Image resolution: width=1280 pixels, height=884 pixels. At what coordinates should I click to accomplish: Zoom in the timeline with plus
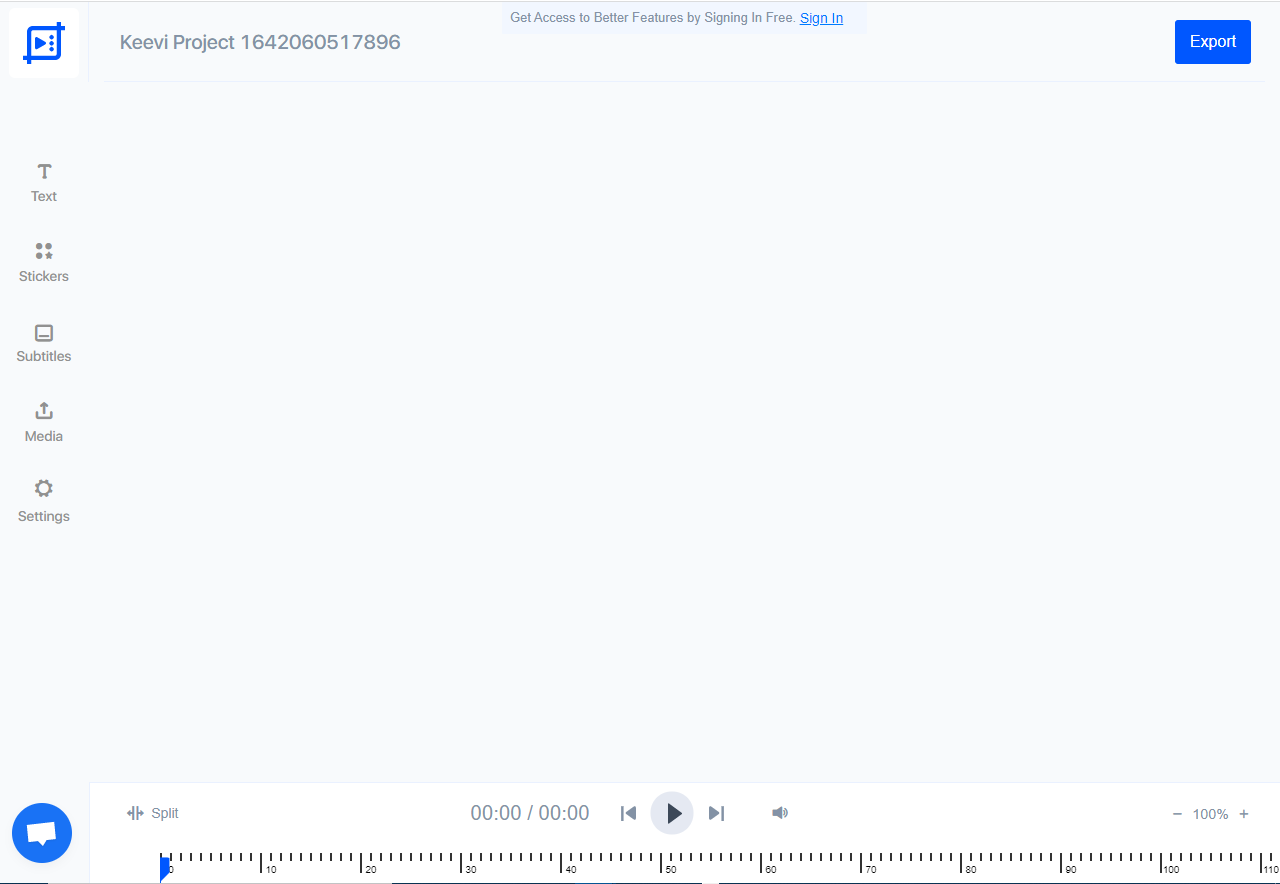pyautogui.click(x=1244, y=814)
